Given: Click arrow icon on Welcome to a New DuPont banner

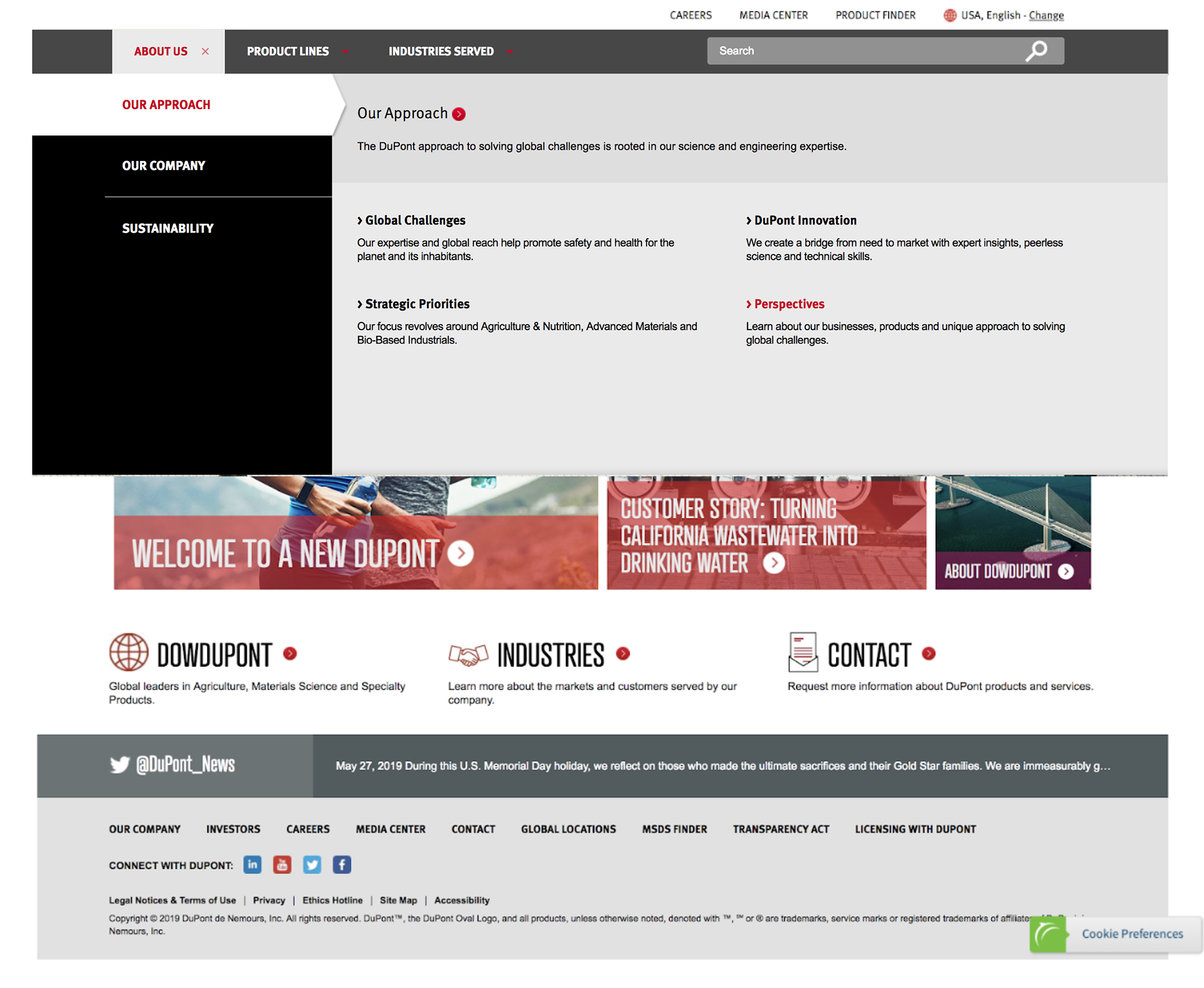Looking at the screenshot, I should (x=461, y=553).
